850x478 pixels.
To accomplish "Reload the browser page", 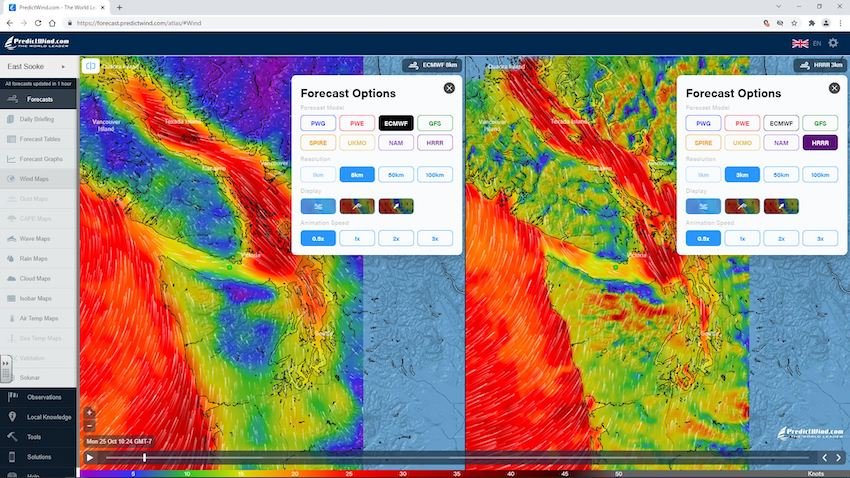I will [x=38, y=23].
